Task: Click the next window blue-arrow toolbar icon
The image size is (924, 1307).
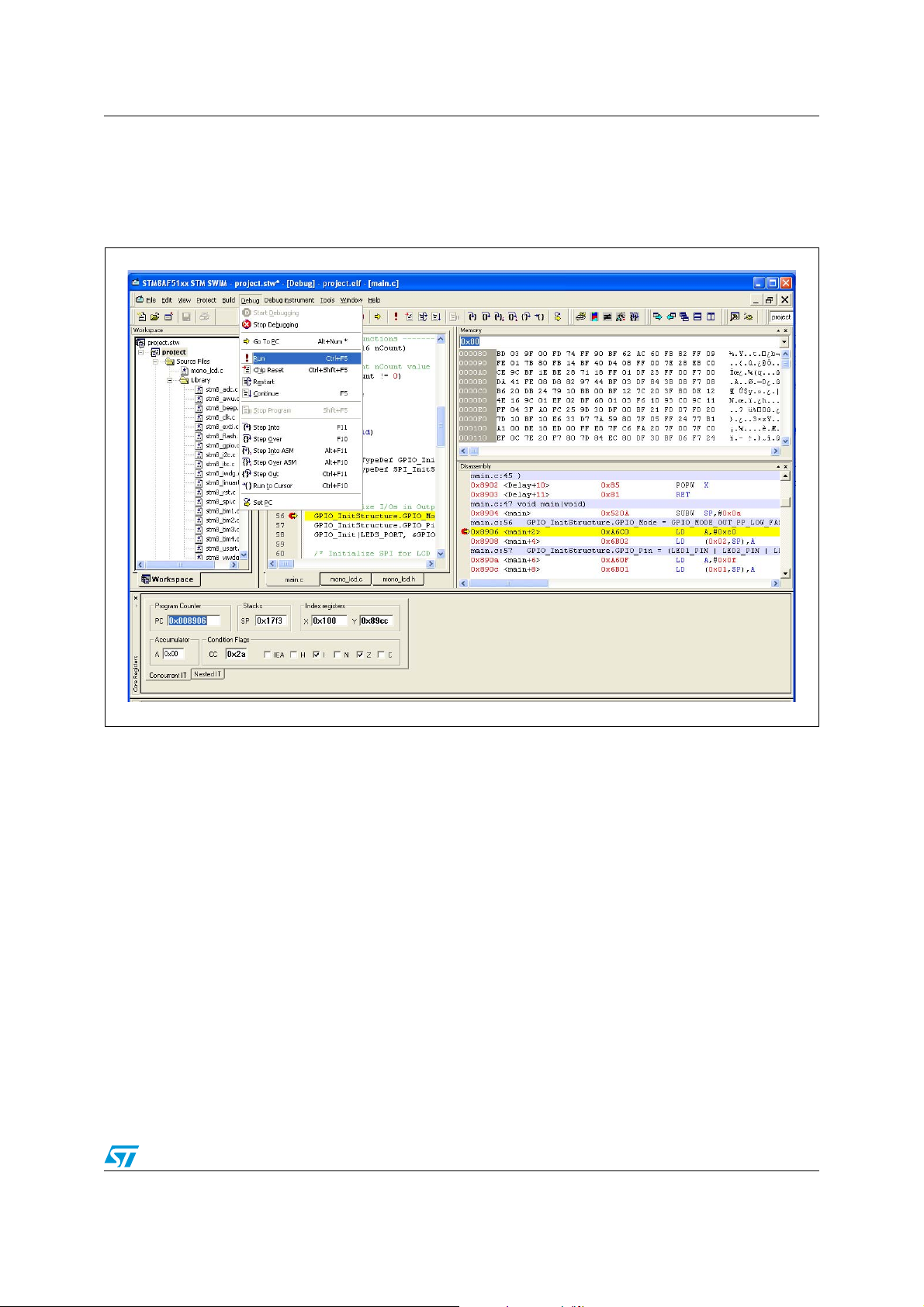Action: point(657,316)
